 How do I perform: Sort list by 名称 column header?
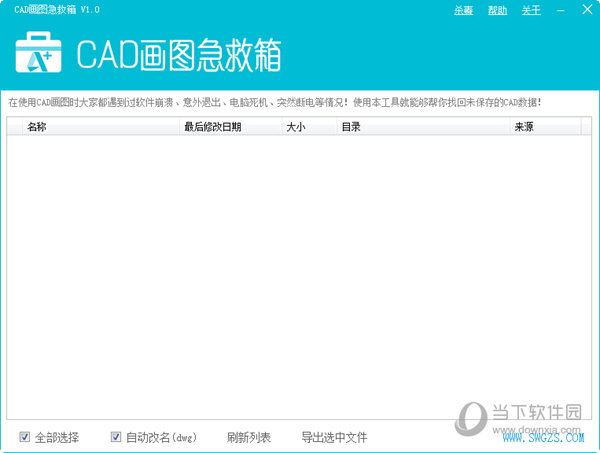[x=101, y=127]
